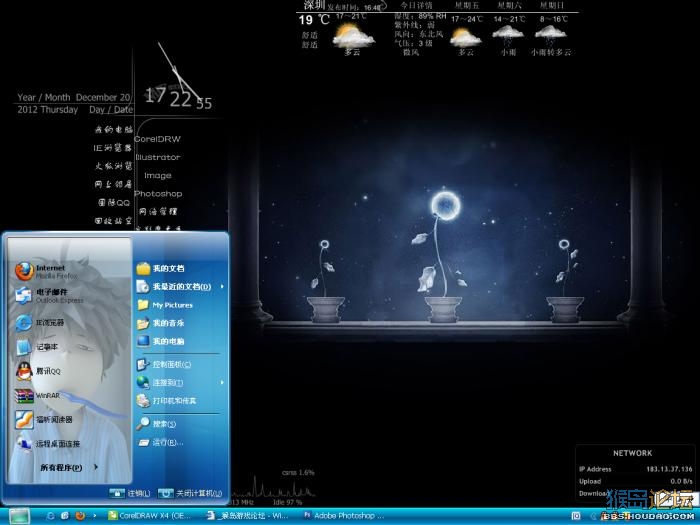Open 打印机和传真 Printers and Faxes
Screen dimensions: 700x525
[167, 401]
